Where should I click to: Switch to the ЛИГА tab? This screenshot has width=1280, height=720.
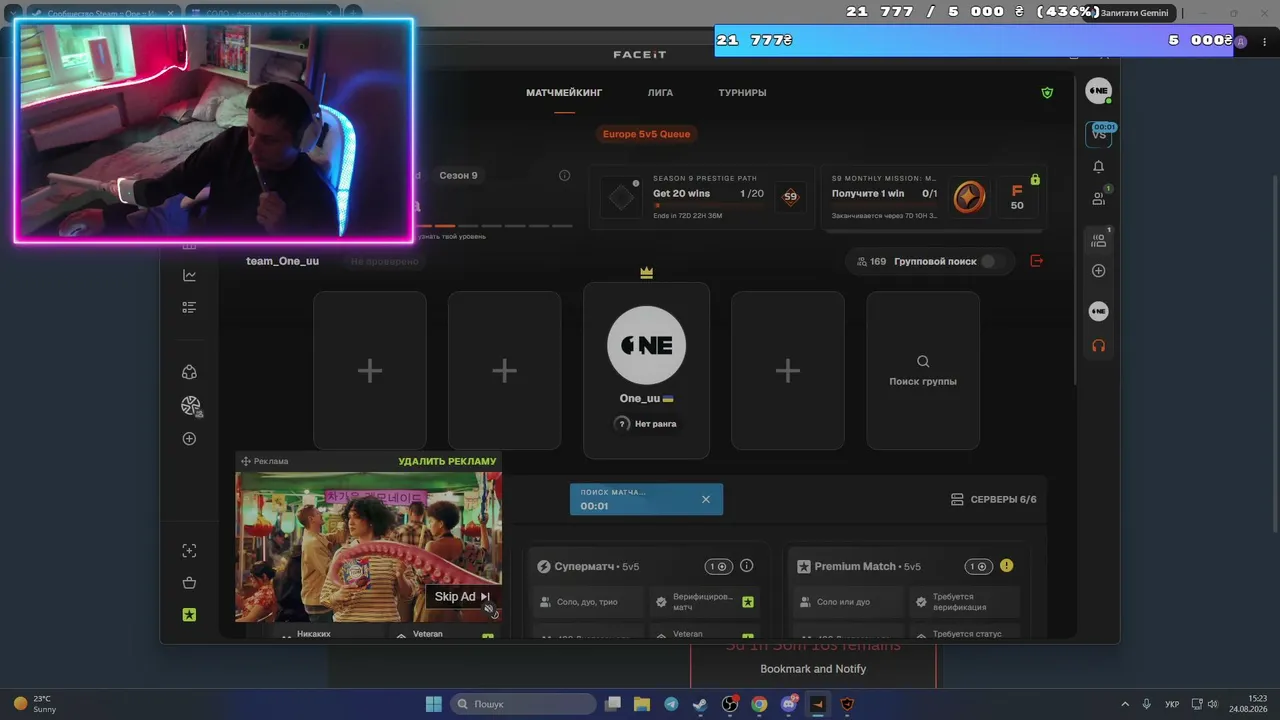pyautogui.click(x=660, y=93)
